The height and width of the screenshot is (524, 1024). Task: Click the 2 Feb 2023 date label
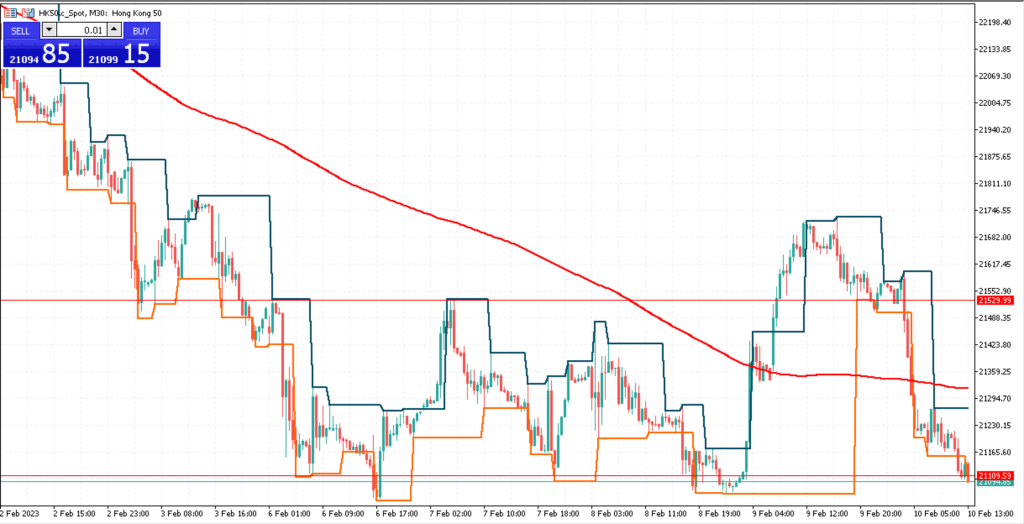tap(20, 512)
